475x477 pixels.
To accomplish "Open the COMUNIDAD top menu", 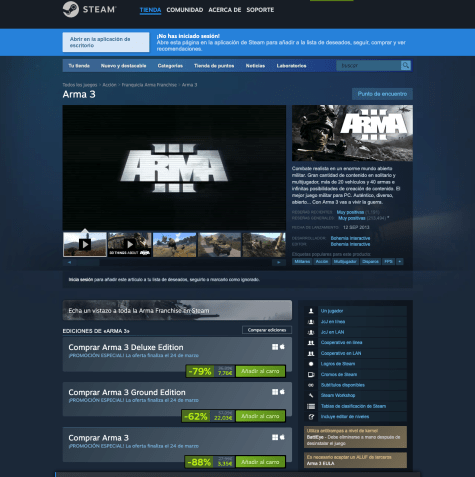I will coord(185,10).
